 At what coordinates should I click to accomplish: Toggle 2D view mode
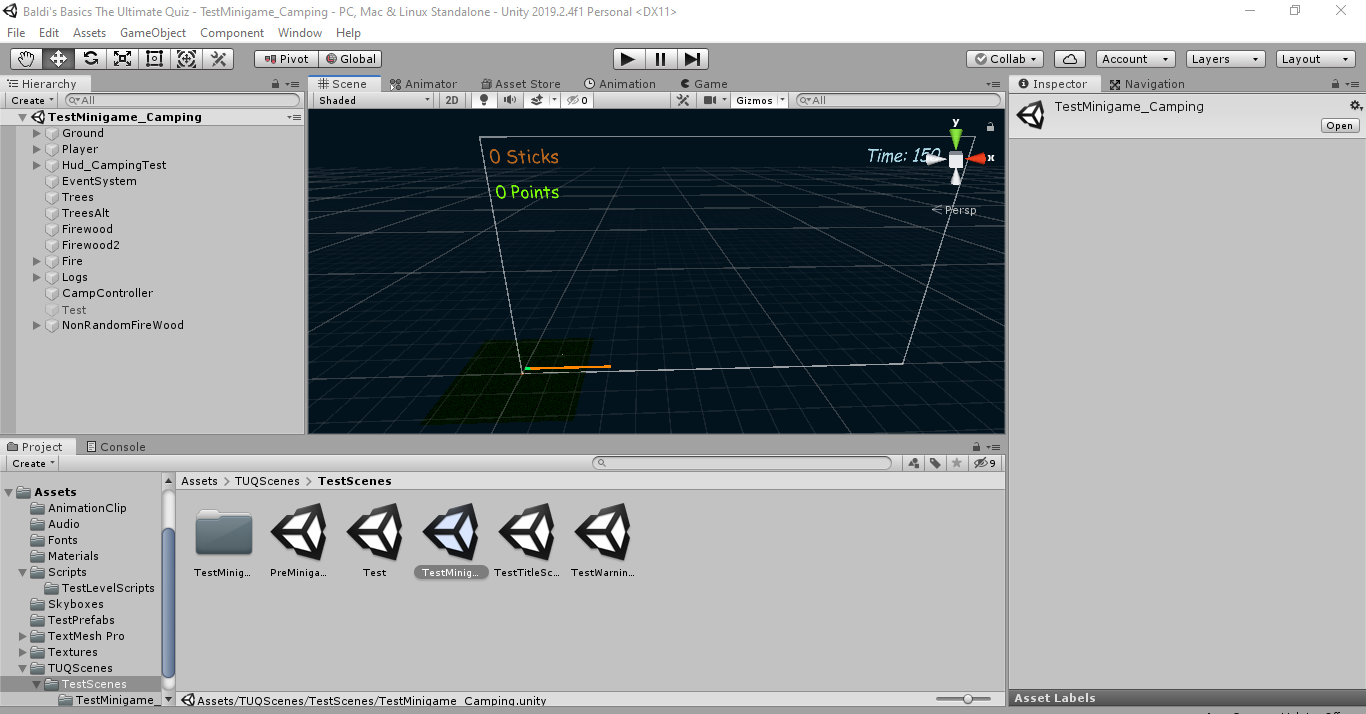click(x=452, y=100)
